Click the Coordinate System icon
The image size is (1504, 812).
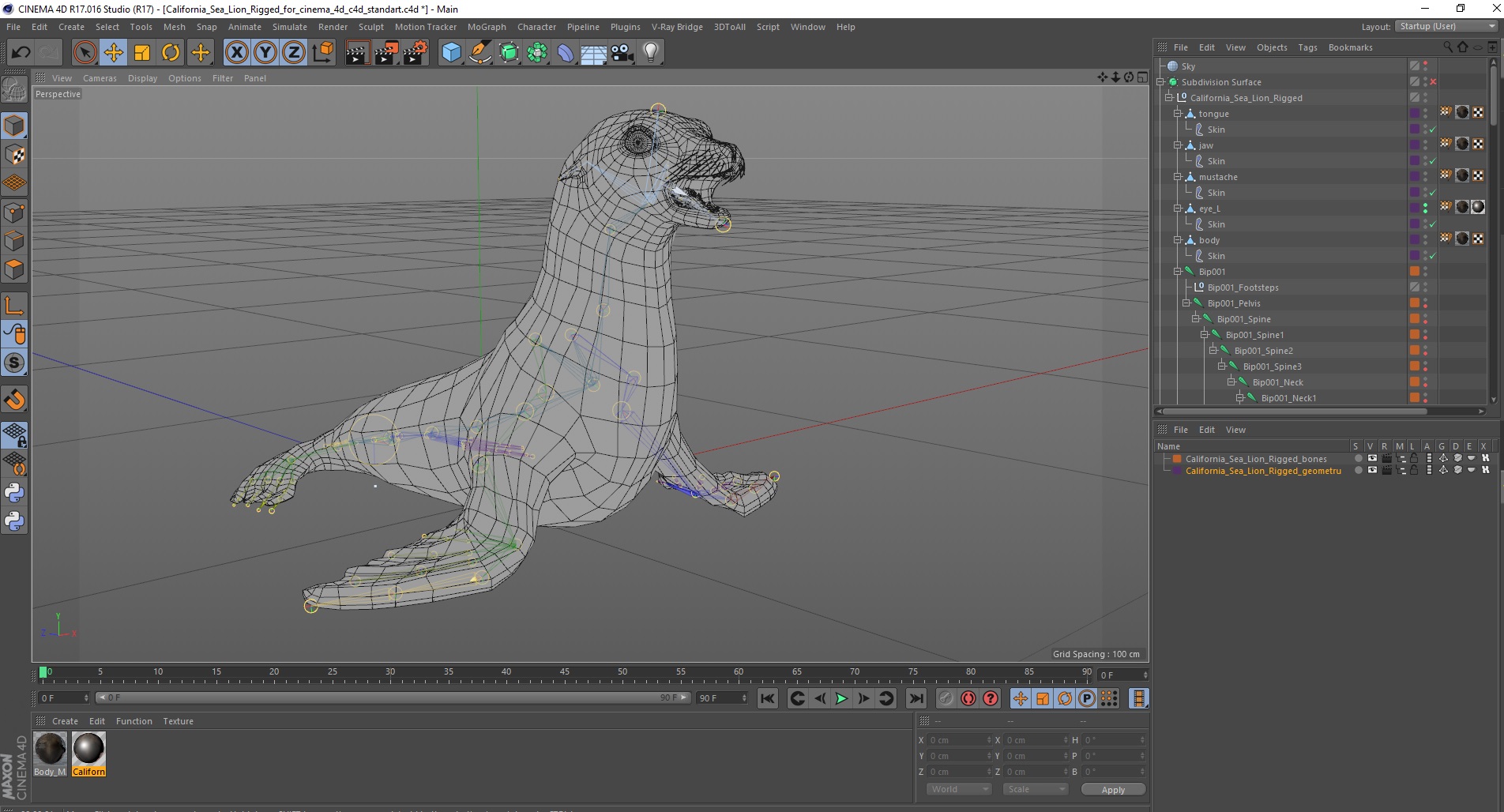point(323,53)
